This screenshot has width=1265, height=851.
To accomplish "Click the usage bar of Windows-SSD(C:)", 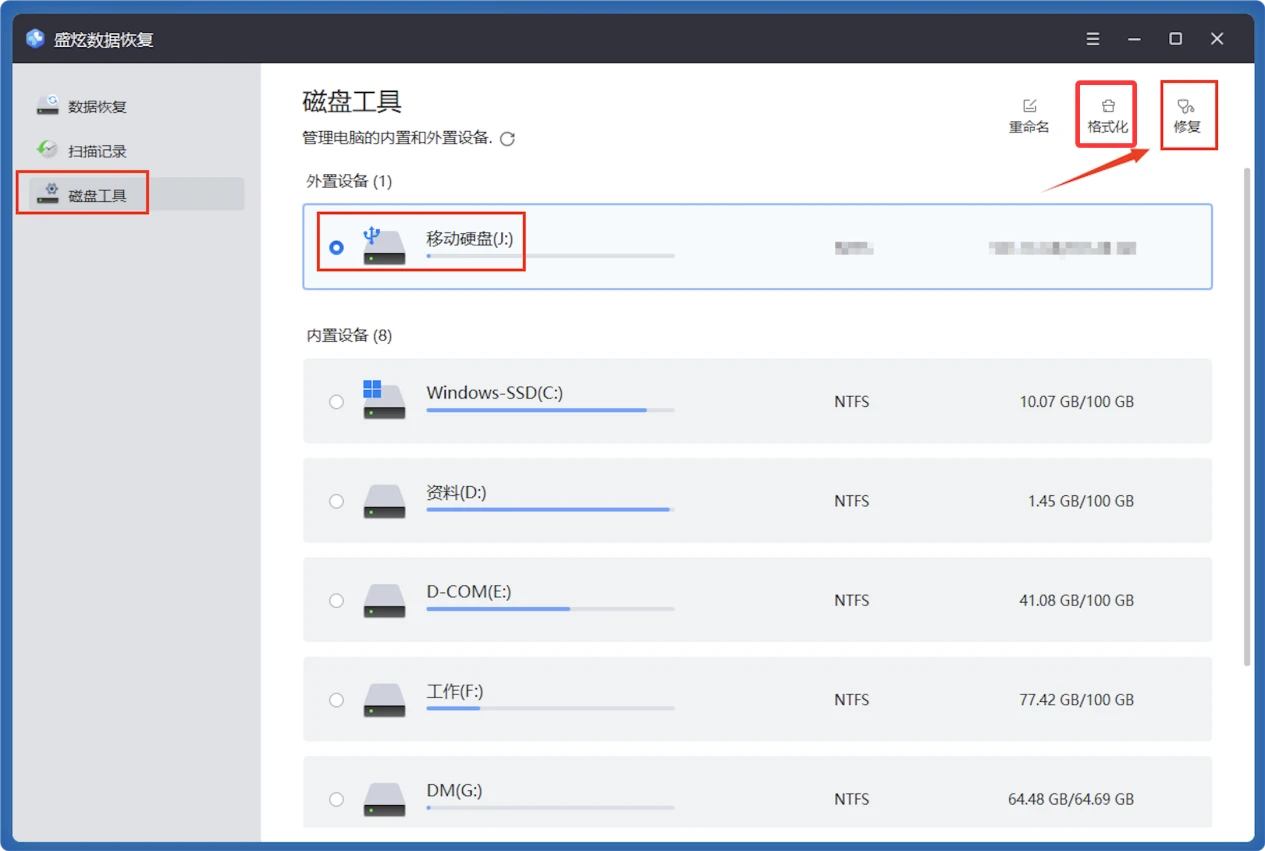I will coord(550,410).
